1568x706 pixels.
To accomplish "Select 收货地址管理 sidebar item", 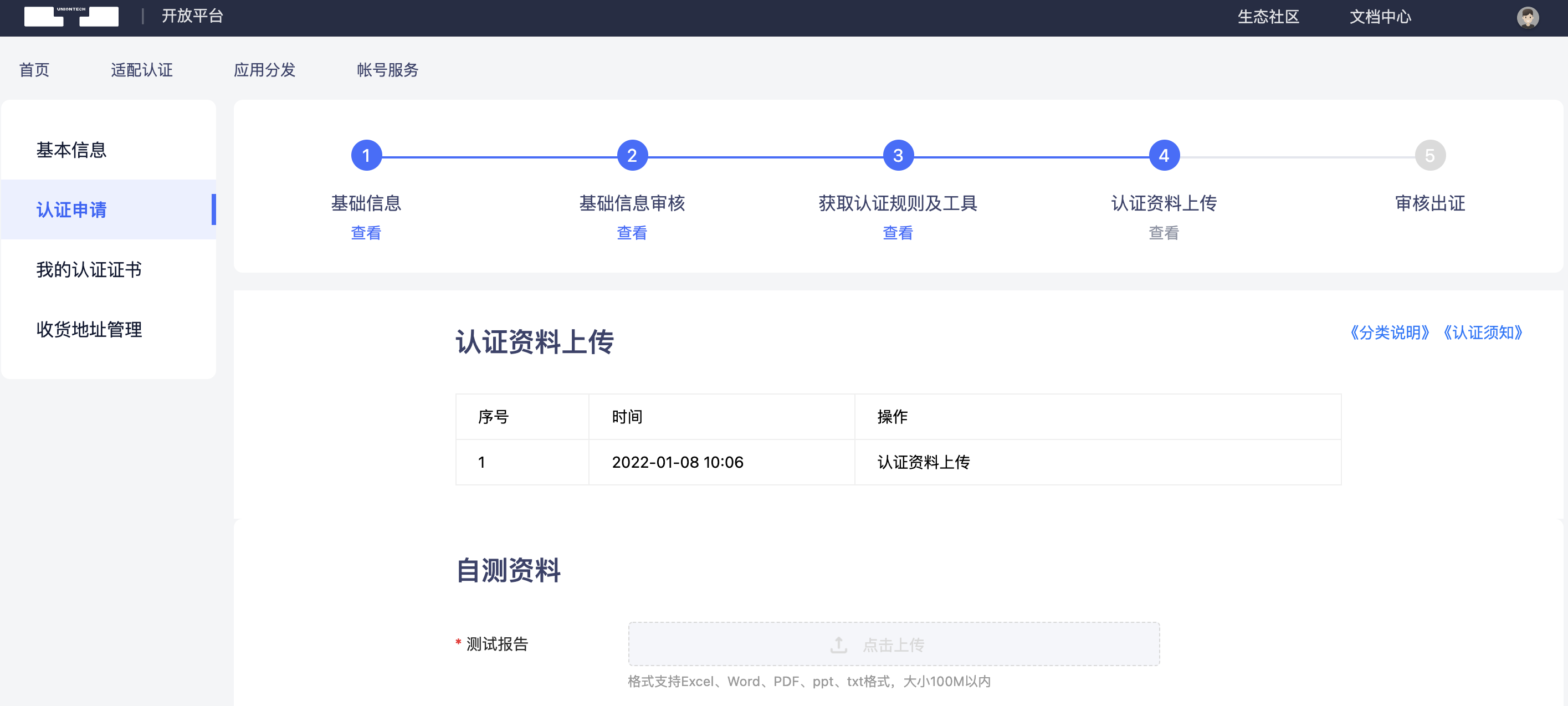I will (89, 329).
